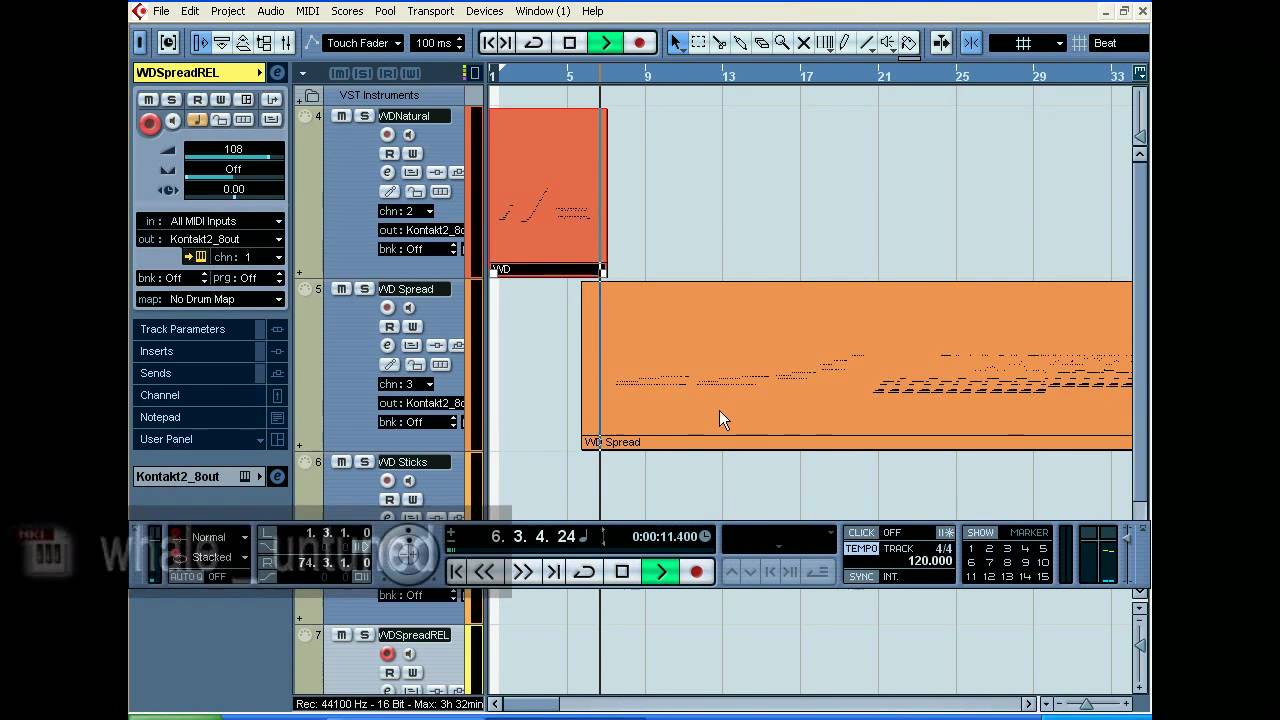Select the Draw pencil tool

click(x=845, y=43)
